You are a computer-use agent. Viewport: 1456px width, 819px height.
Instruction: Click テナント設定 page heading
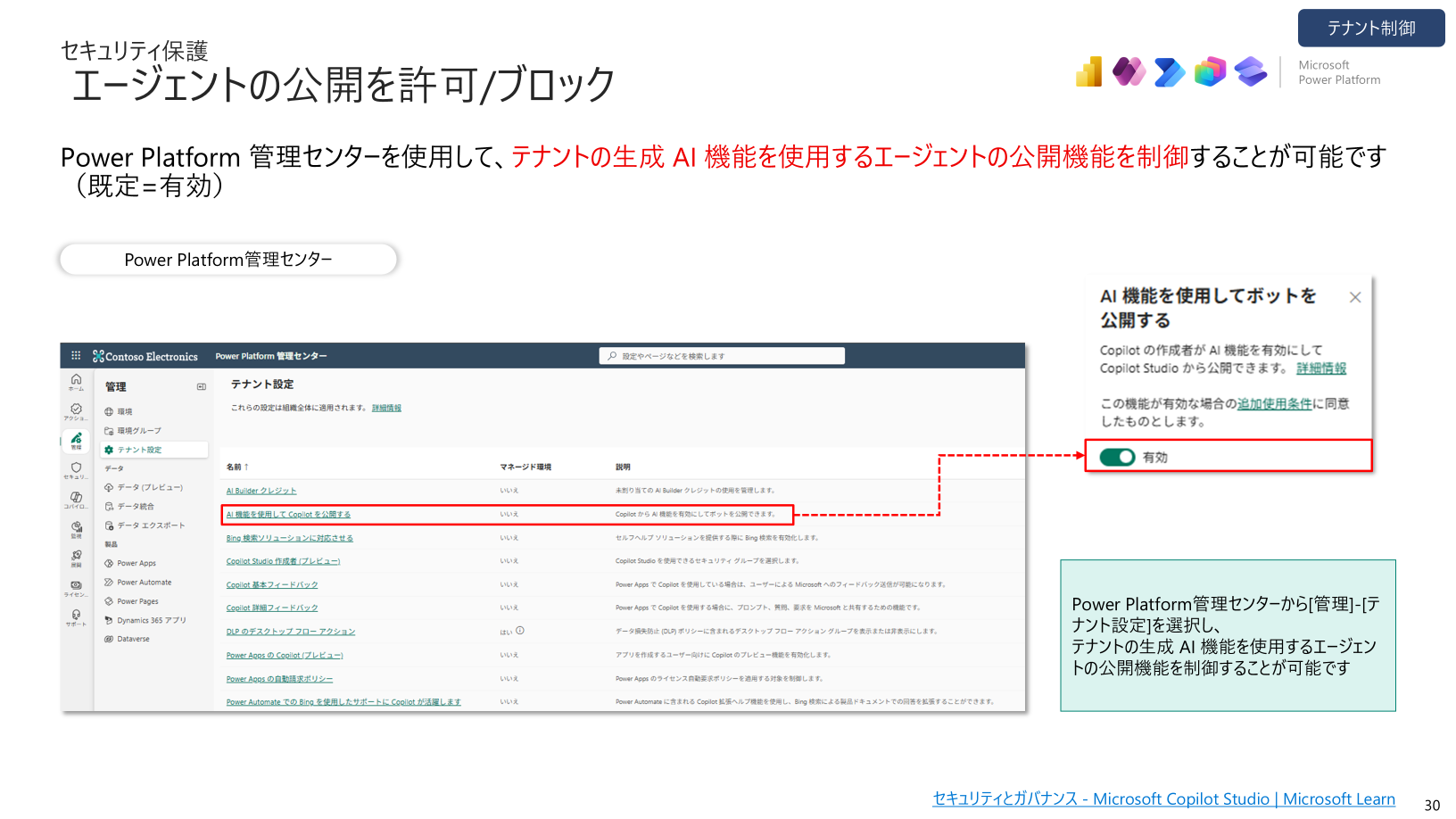pyautogui.click(x=262, y=385)
